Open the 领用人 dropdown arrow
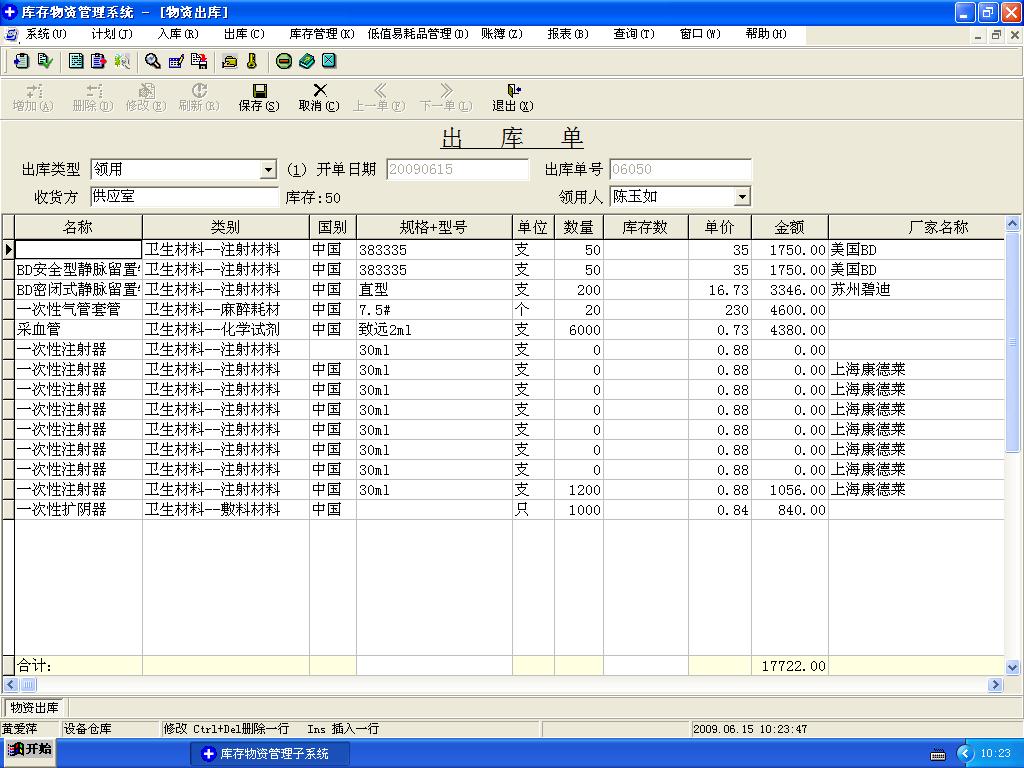Screen dimensions: 1024x768 (742, 197)
